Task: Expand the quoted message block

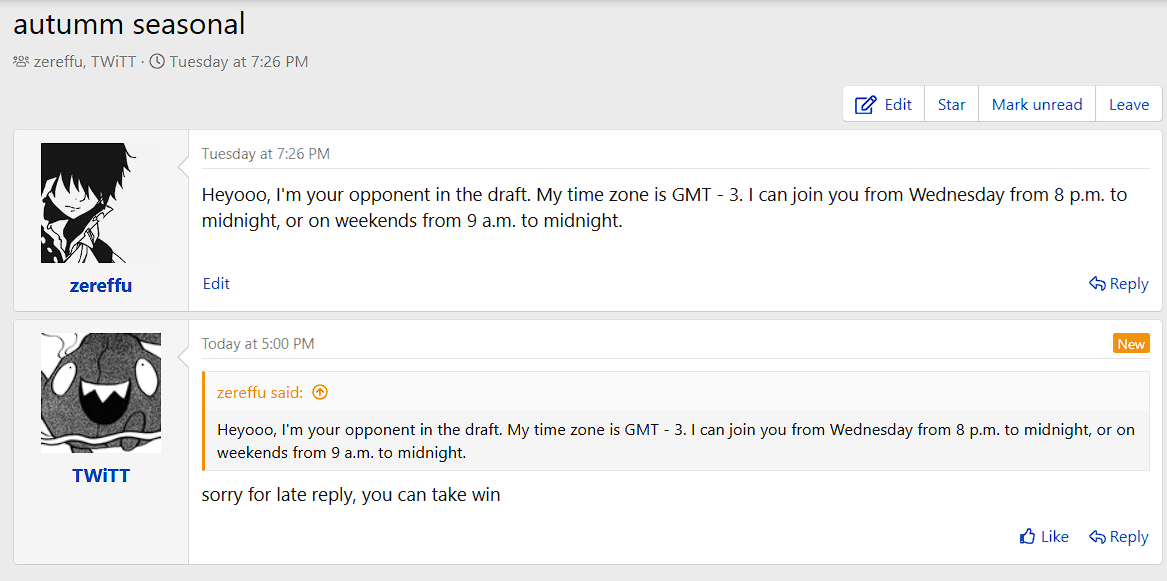Action: click(x=676, y=441)
